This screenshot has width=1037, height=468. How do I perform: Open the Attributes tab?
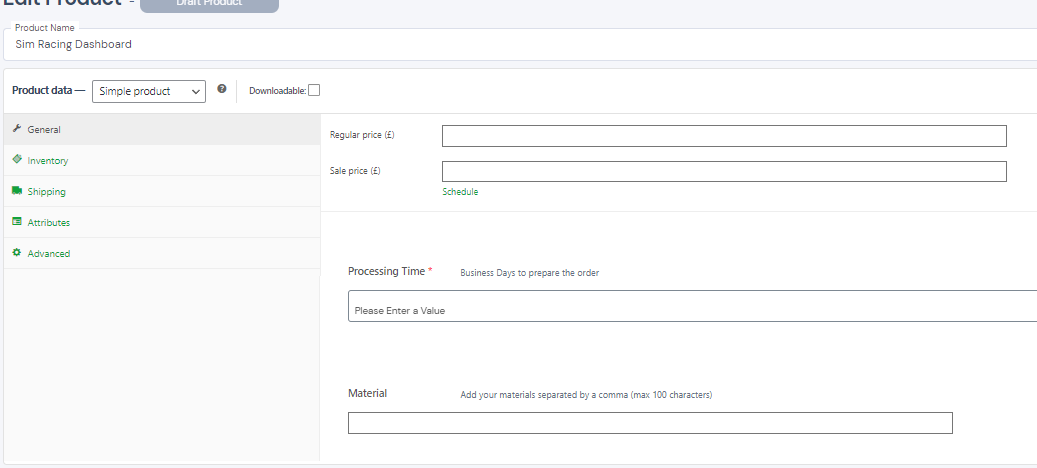pyautogui.click(x=162, y=223)
